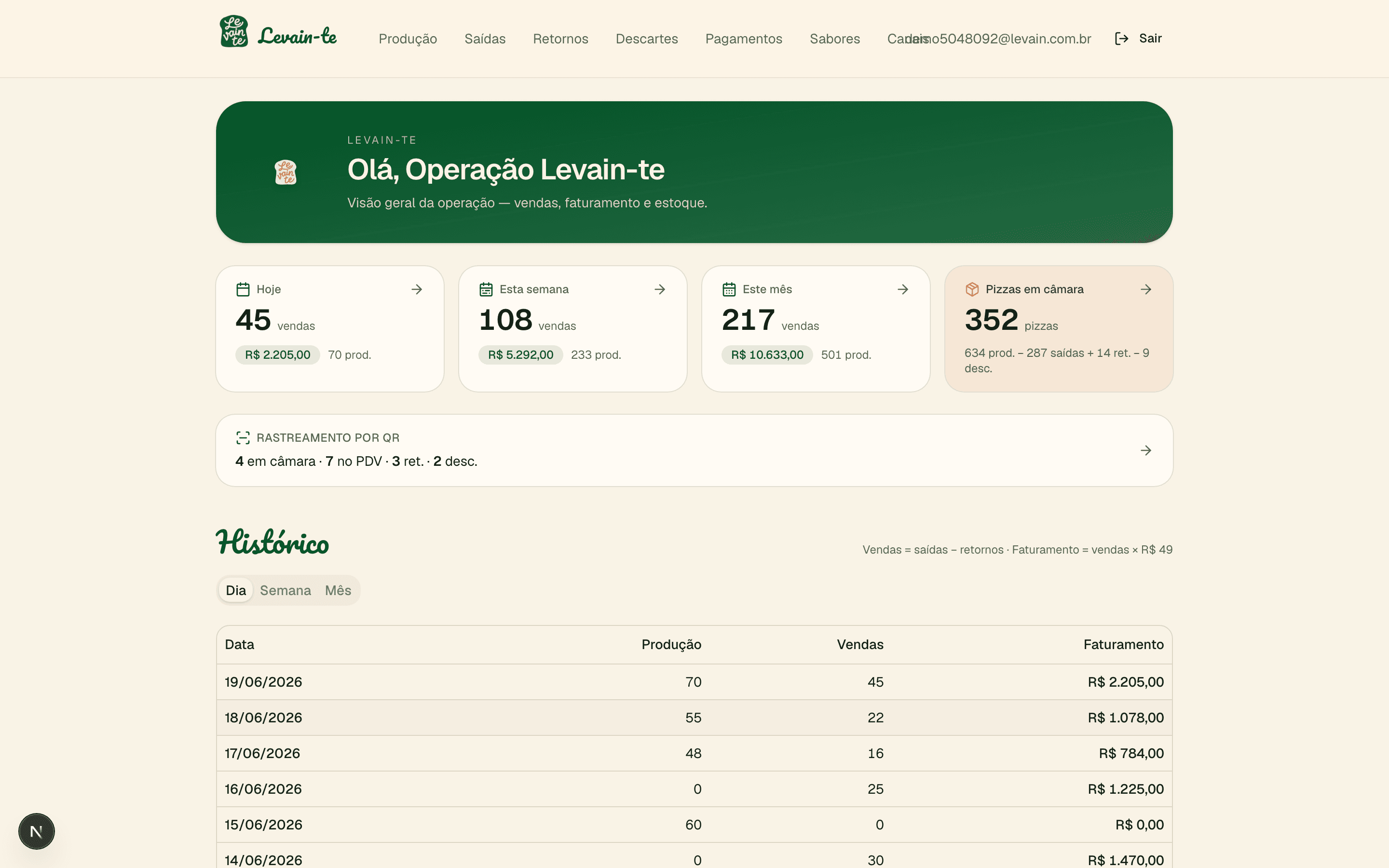Click R$ 5.292,00 badge on Esta semana

[520, 355]
